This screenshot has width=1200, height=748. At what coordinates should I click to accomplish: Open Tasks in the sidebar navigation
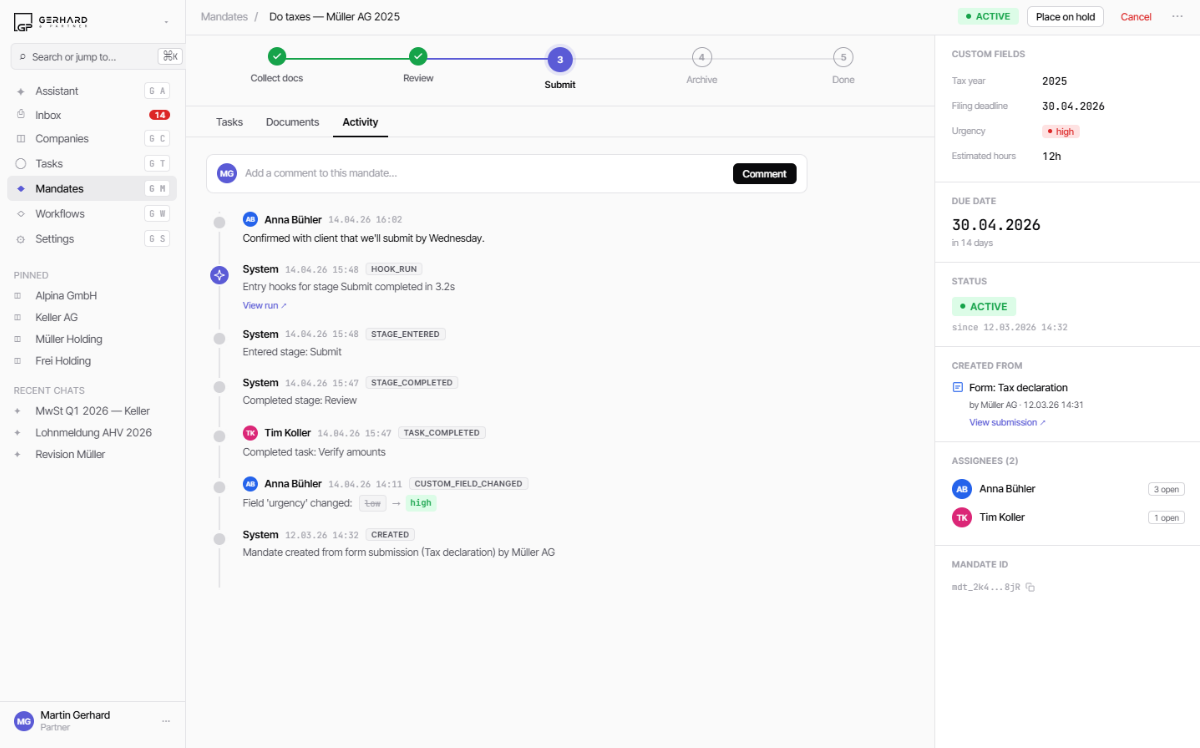[92, 164]
